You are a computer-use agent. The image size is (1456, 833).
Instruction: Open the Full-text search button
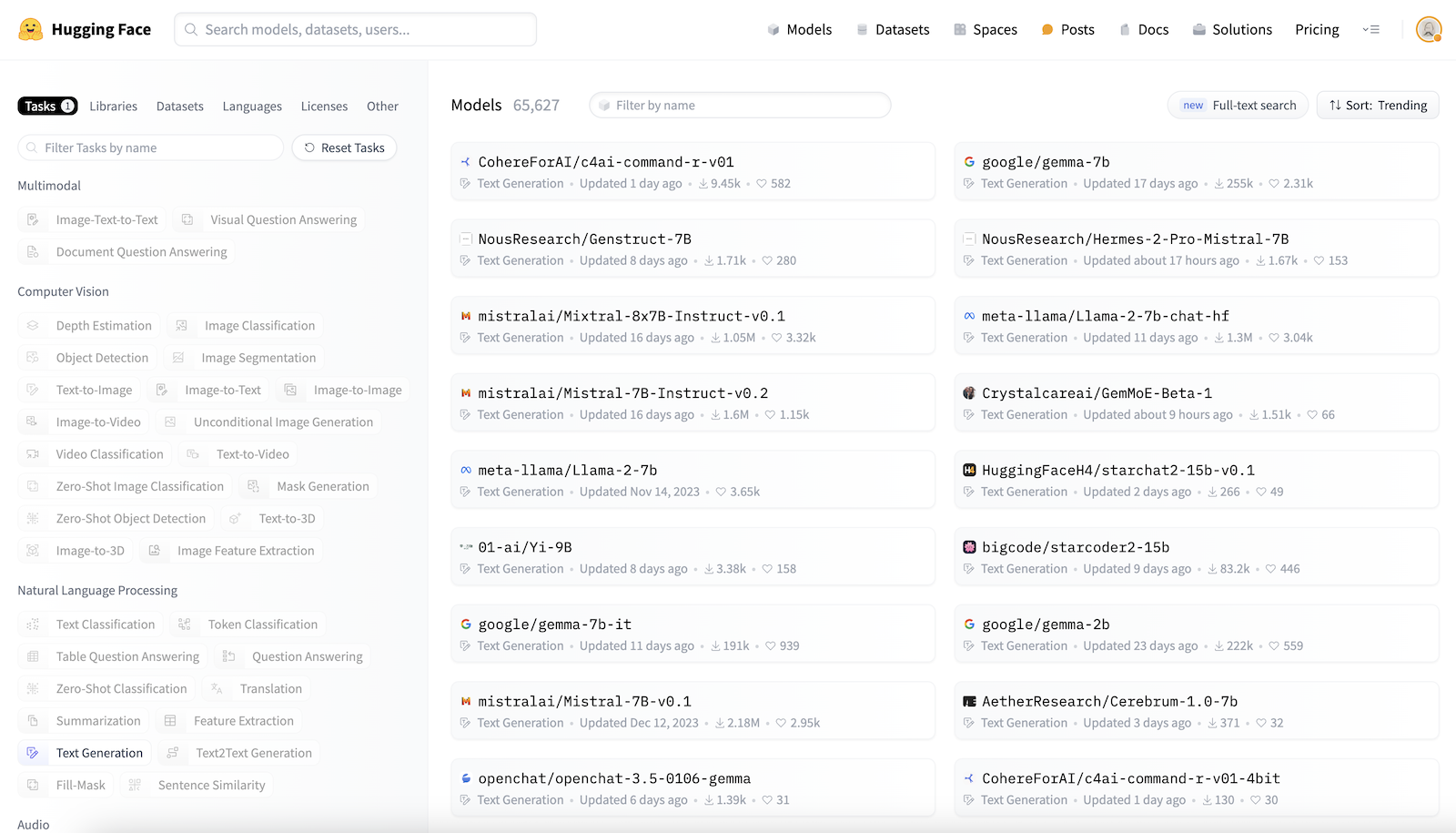tap(1238, 106)
